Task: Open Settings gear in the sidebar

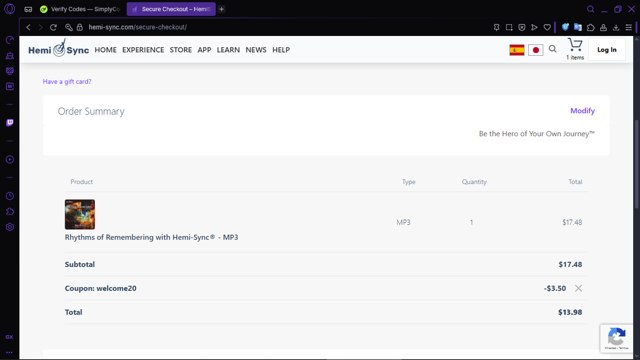Action: 10,227
